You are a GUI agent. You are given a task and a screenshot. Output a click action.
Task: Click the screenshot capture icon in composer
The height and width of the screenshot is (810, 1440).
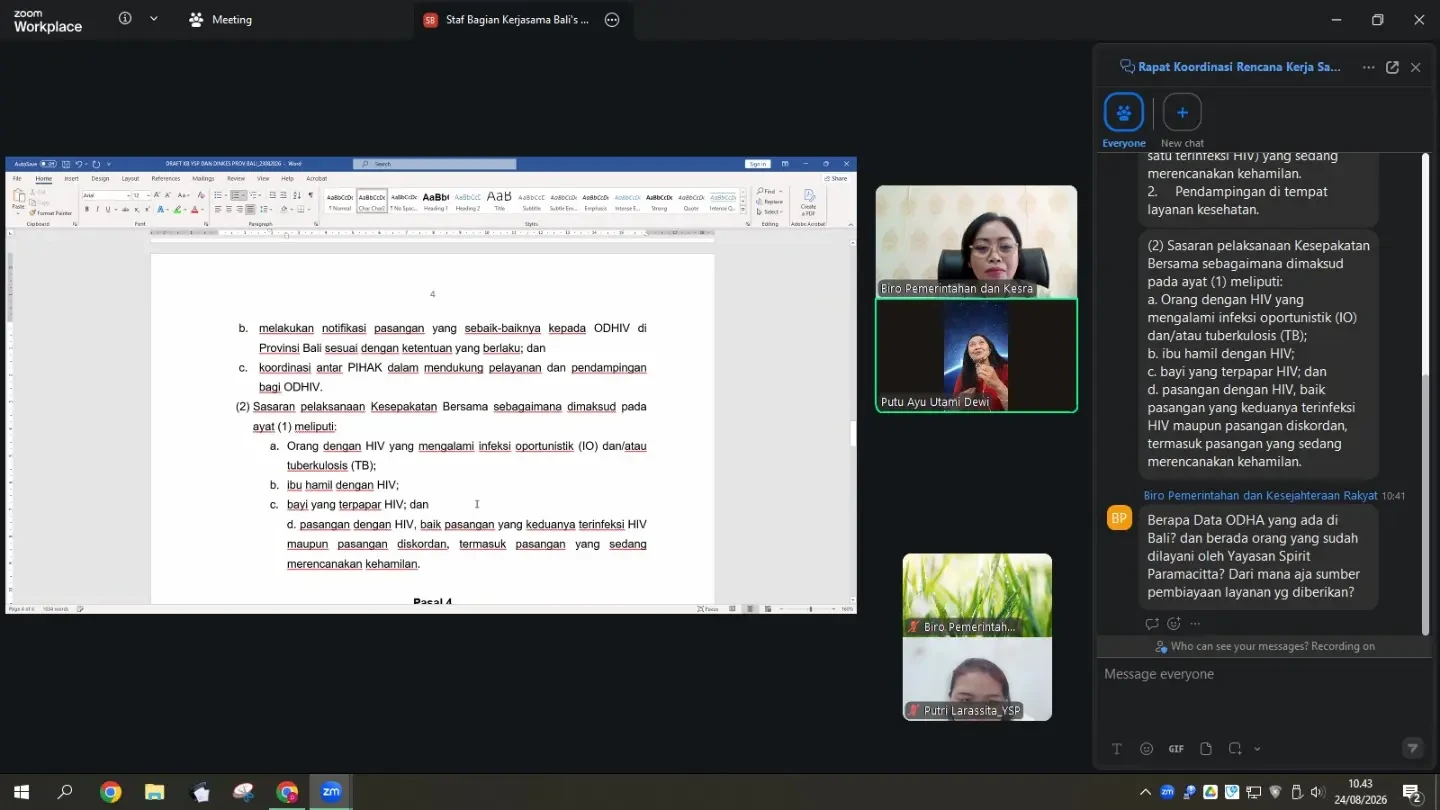1235,749
